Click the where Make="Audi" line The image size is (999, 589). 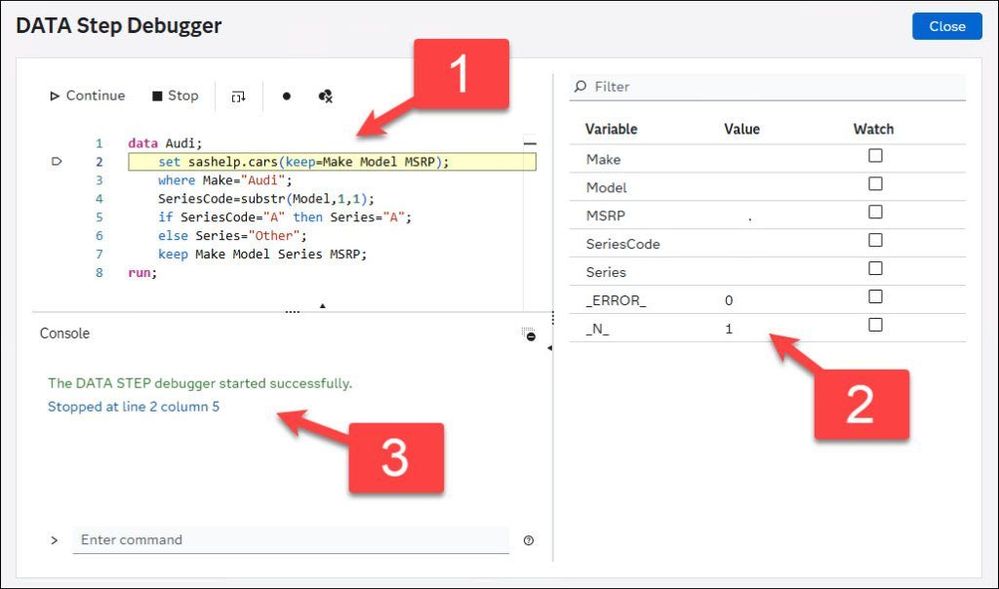225,180
